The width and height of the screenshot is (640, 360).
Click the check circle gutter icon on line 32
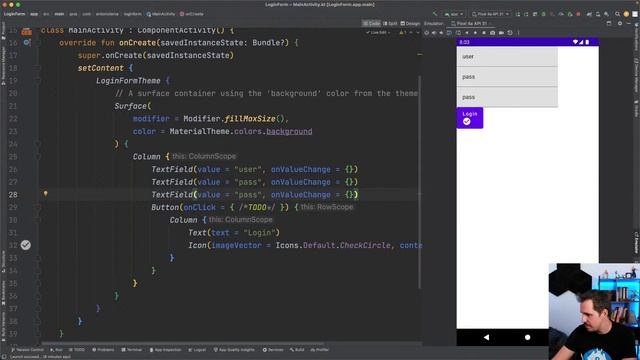coord(26,245)
